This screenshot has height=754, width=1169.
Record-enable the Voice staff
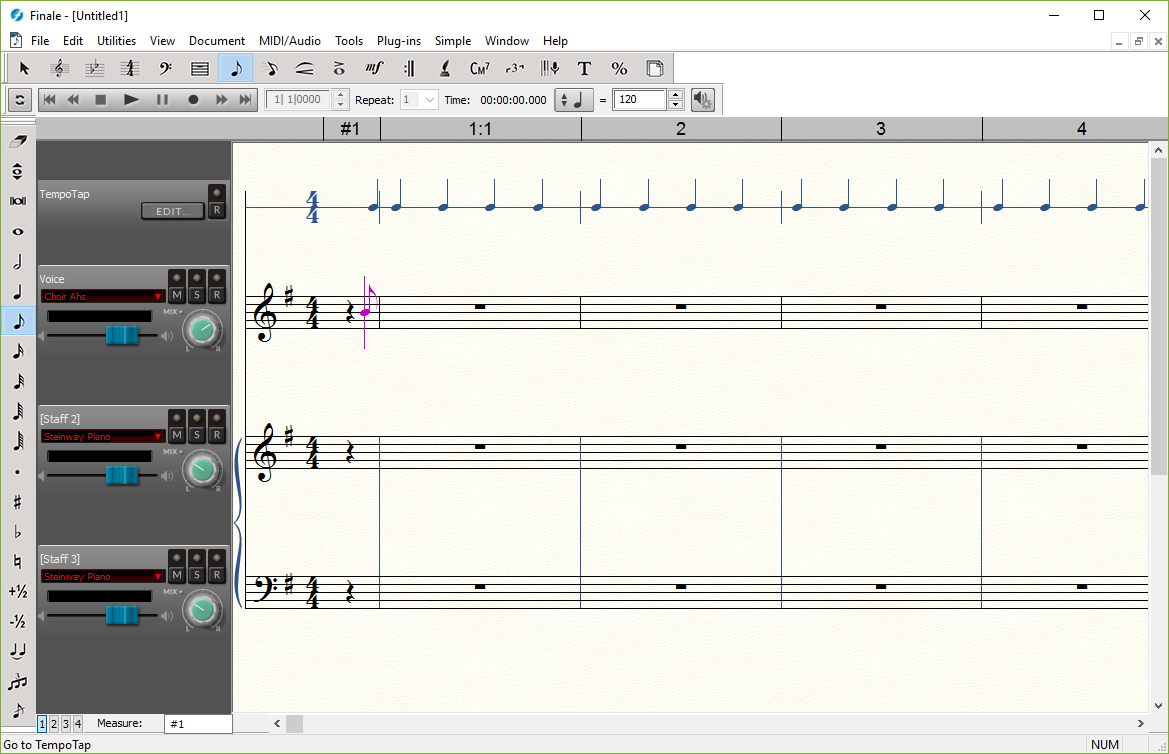coord(217,295)
